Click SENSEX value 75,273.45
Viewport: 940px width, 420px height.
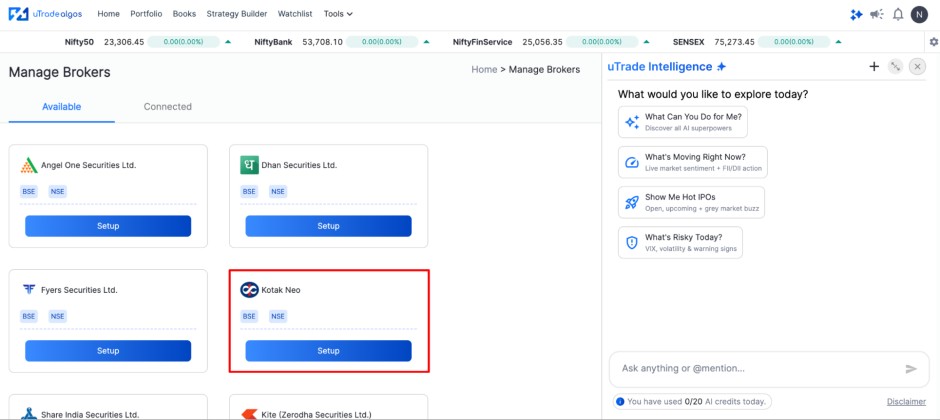734,42
